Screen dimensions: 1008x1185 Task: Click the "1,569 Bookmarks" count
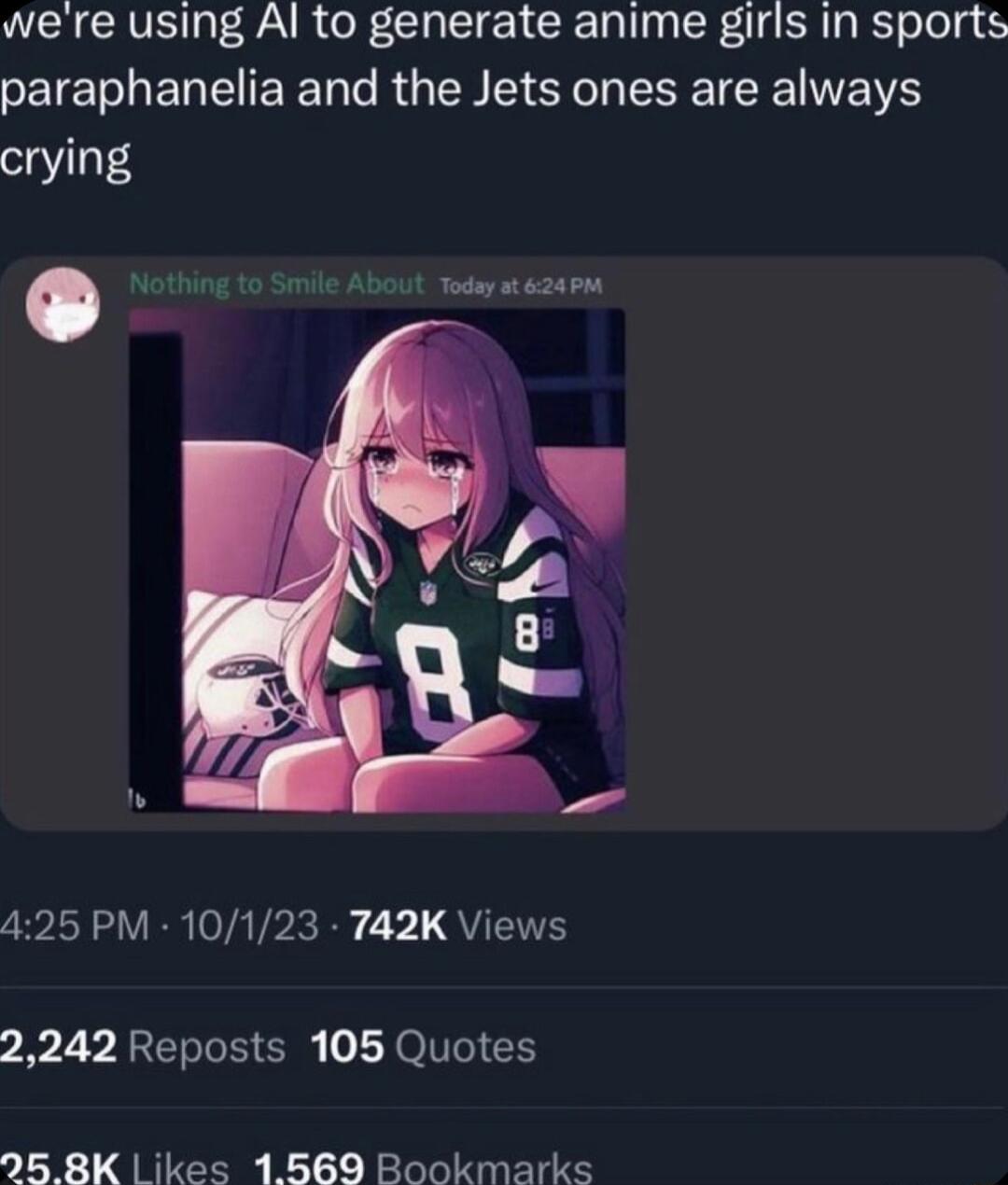[x=422, y=1166]
